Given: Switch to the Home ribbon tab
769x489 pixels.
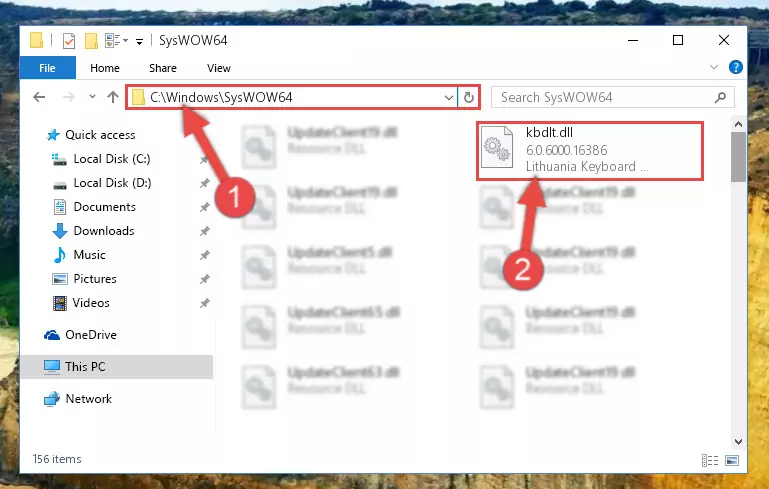Looking at the screenshot, I should pyautogui.click(x=104, y=68).
